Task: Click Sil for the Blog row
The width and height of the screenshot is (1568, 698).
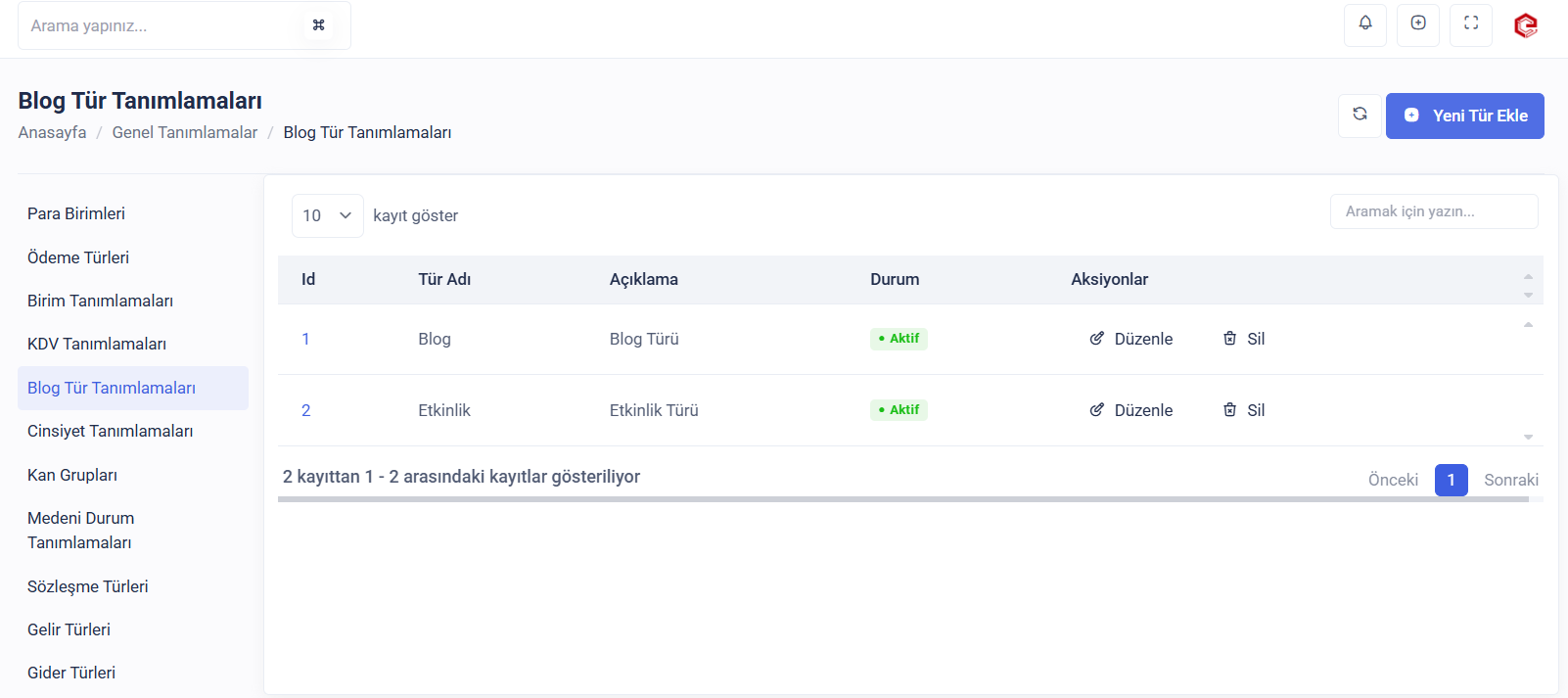Action: point(1255,339)
